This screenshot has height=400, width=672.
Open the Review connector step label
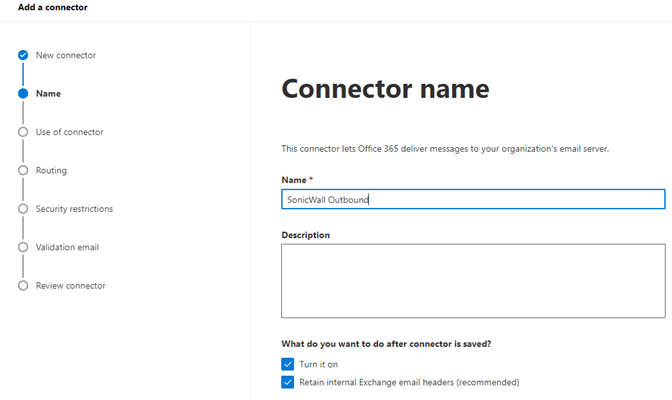tap(70, 286)
